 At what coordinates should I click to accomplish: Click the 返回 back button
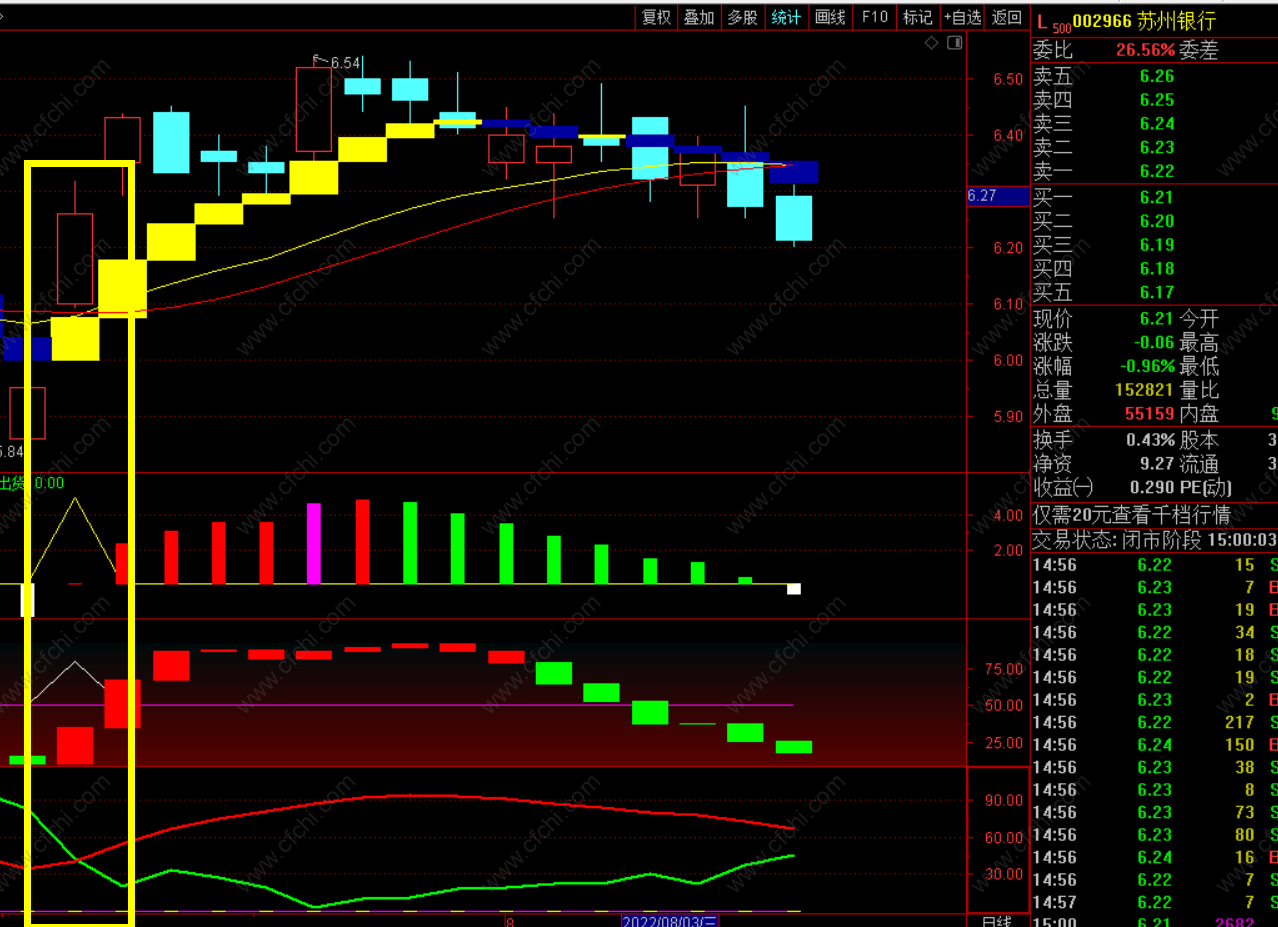[x=1007, y=16]
